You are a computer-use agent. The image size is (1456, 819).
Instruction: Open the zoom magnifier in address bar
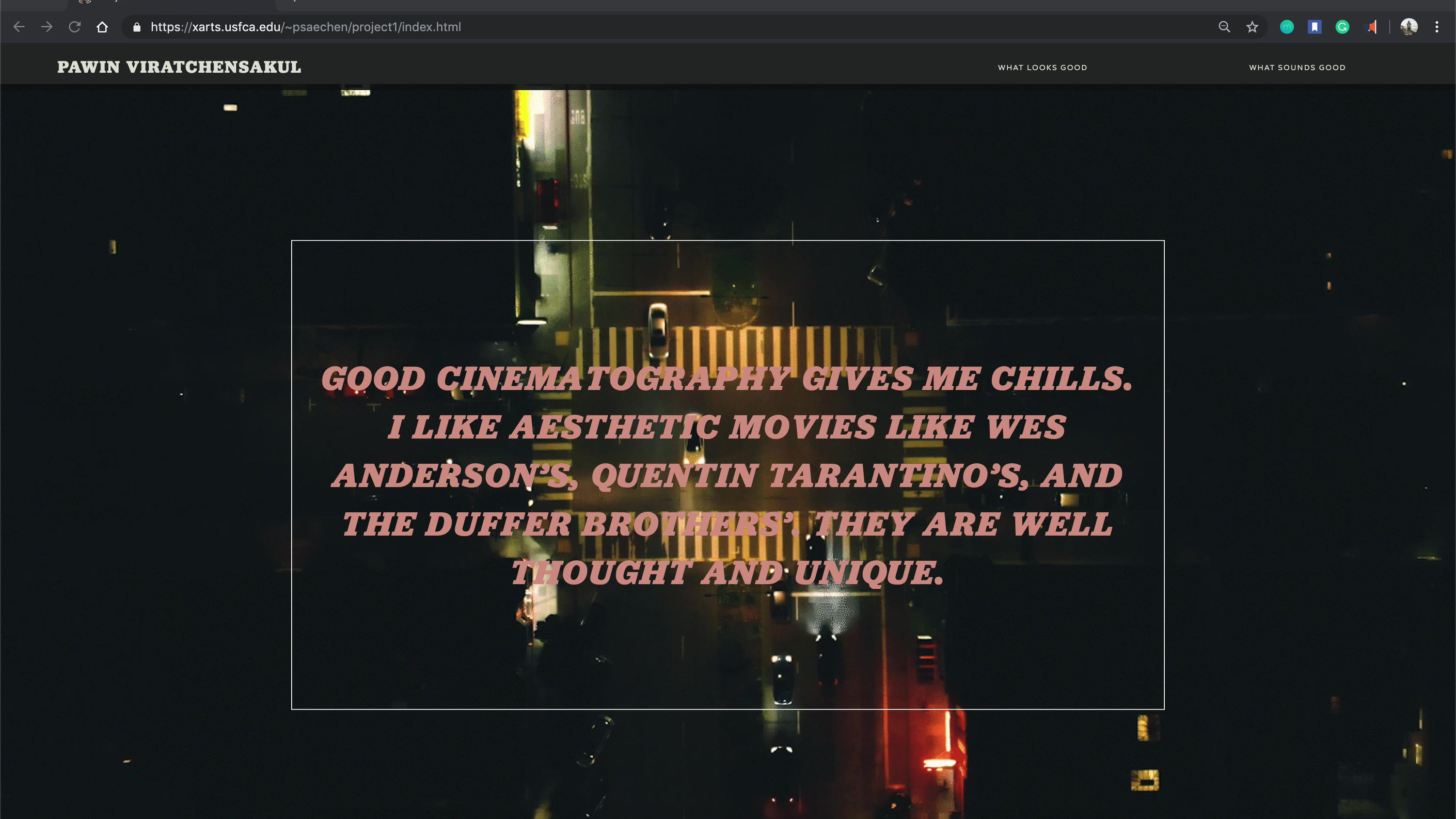click(1224, 27)
